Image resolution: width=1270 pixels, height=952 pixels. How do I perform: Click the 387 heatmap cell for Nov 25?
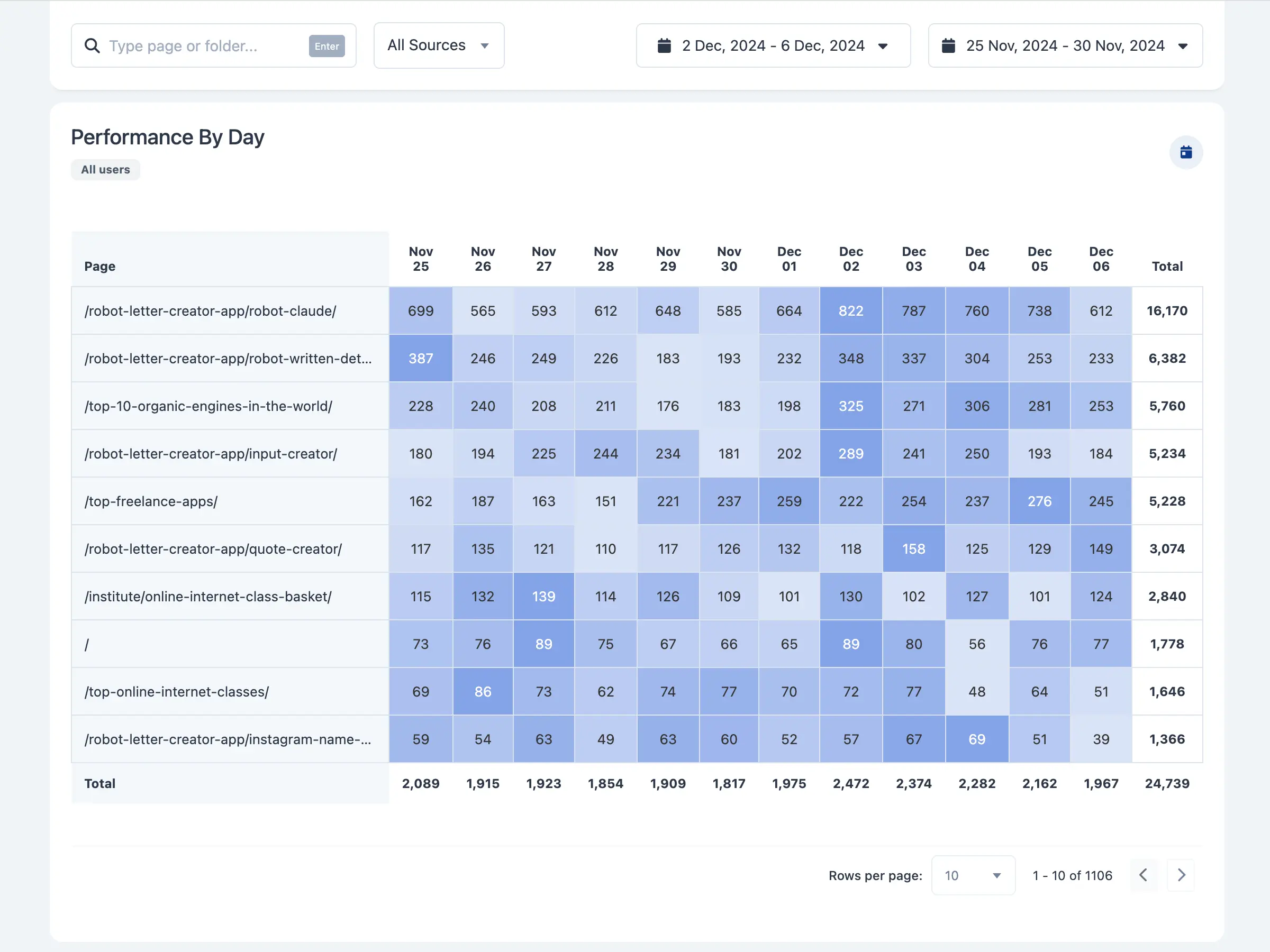420,359
